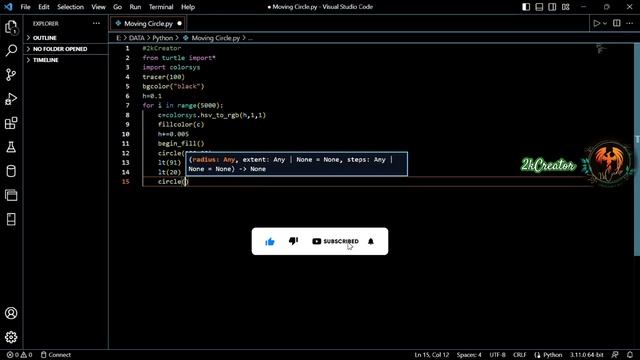Click the Moving Circle.py breadcrumb segment

(216, 38)
